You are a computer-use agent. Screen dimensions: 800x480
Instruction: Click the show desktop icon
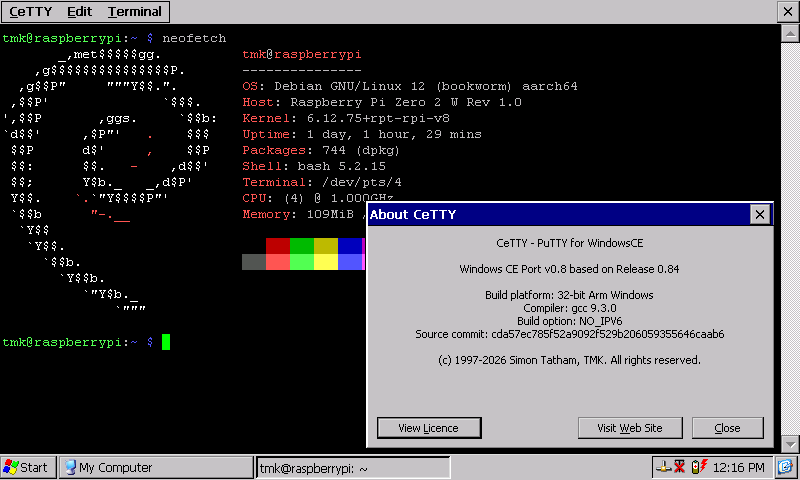point(786,467)
